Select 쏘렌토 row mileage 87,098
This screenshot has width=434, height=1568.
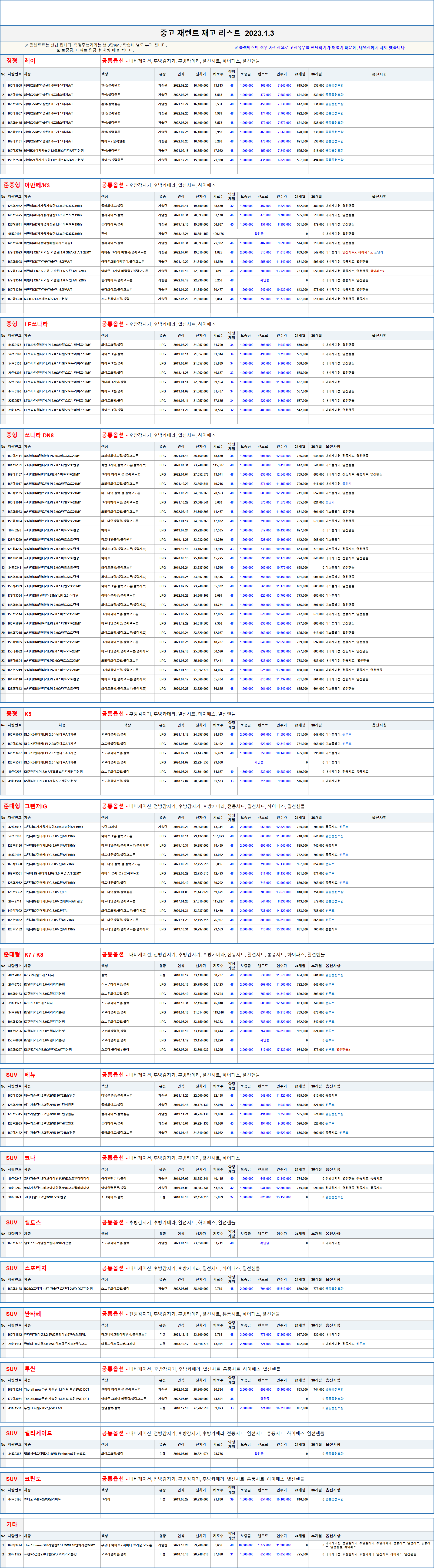click(218, 1554)
